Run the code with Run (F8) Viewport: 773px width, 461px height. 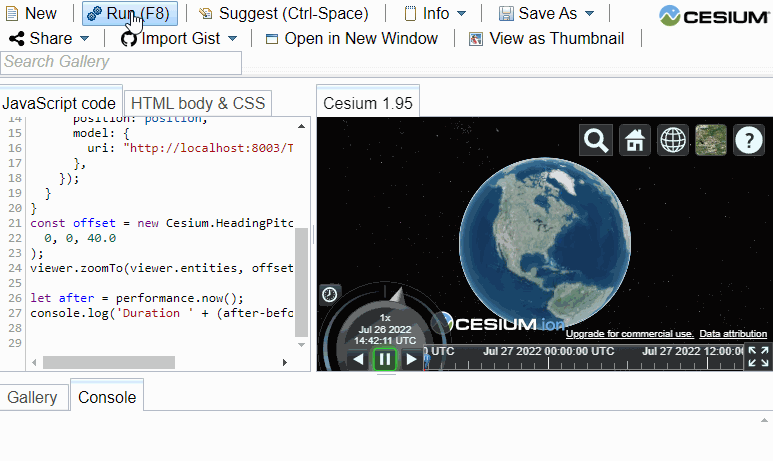(x=130, y=13)
